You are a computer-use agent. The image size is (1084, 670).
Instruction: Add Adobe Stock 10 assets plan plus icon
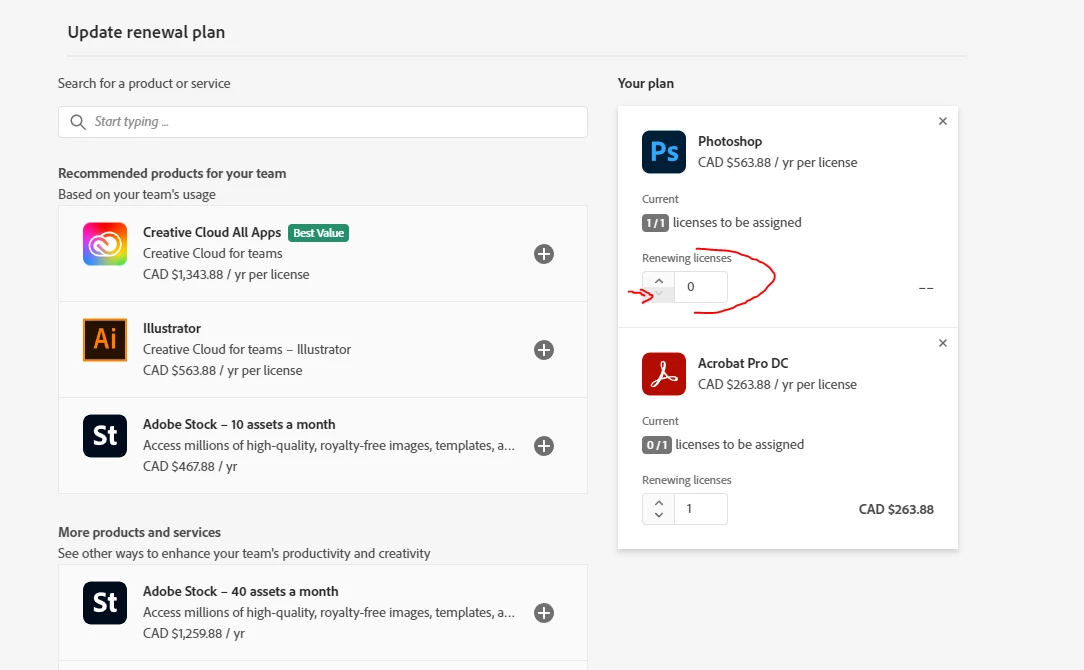[544, 446]
